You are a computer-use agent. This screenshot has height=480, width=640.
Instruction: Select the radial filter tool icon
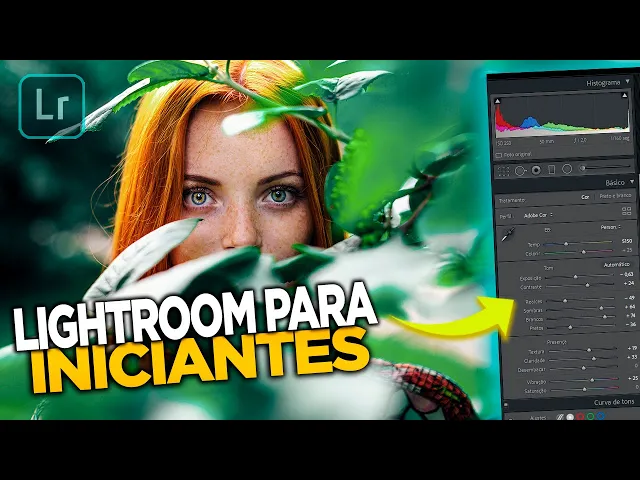[x=567, y=169]
